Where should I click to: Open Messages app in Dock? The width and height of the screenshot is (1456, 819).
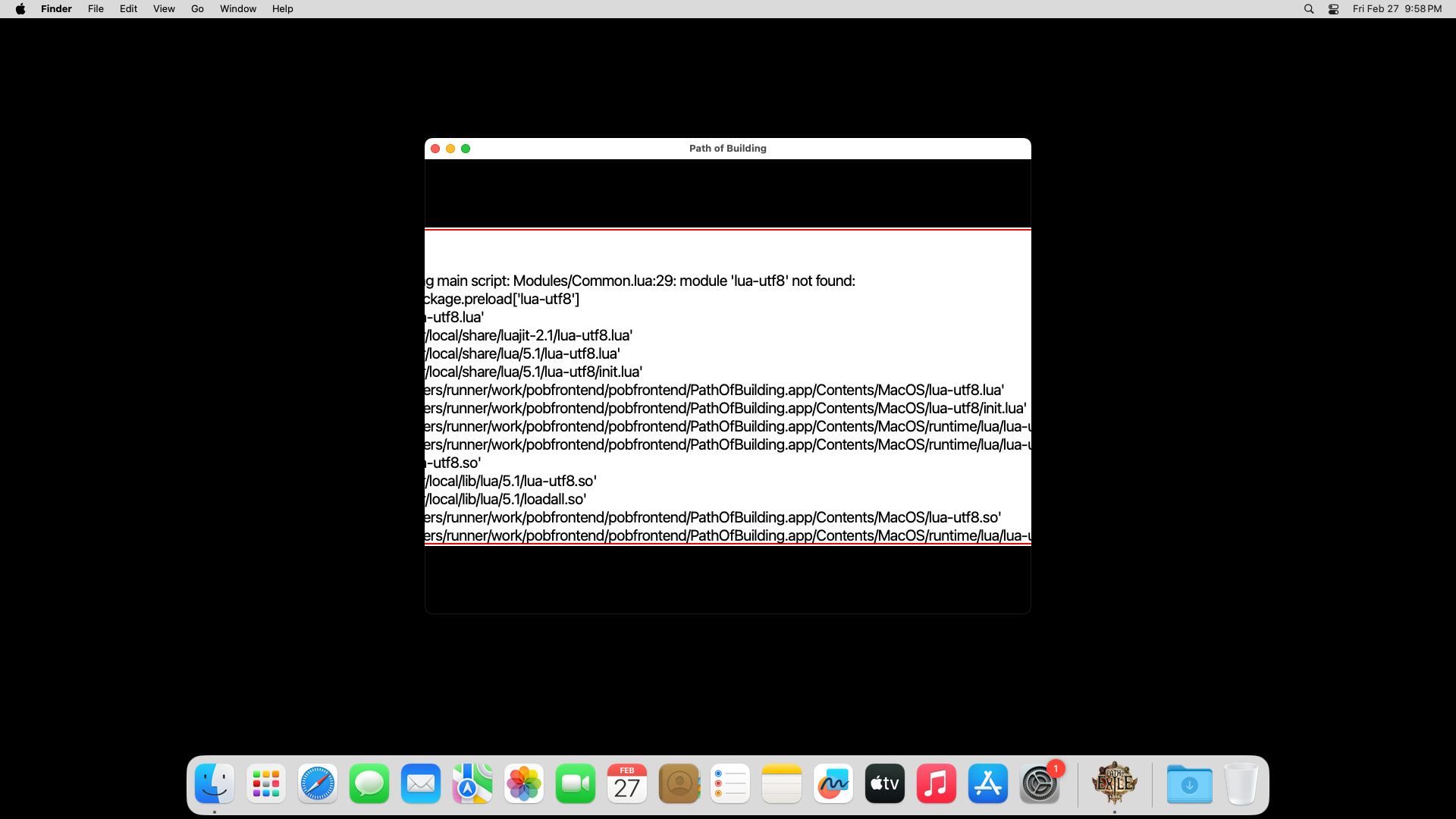(369, 783)
